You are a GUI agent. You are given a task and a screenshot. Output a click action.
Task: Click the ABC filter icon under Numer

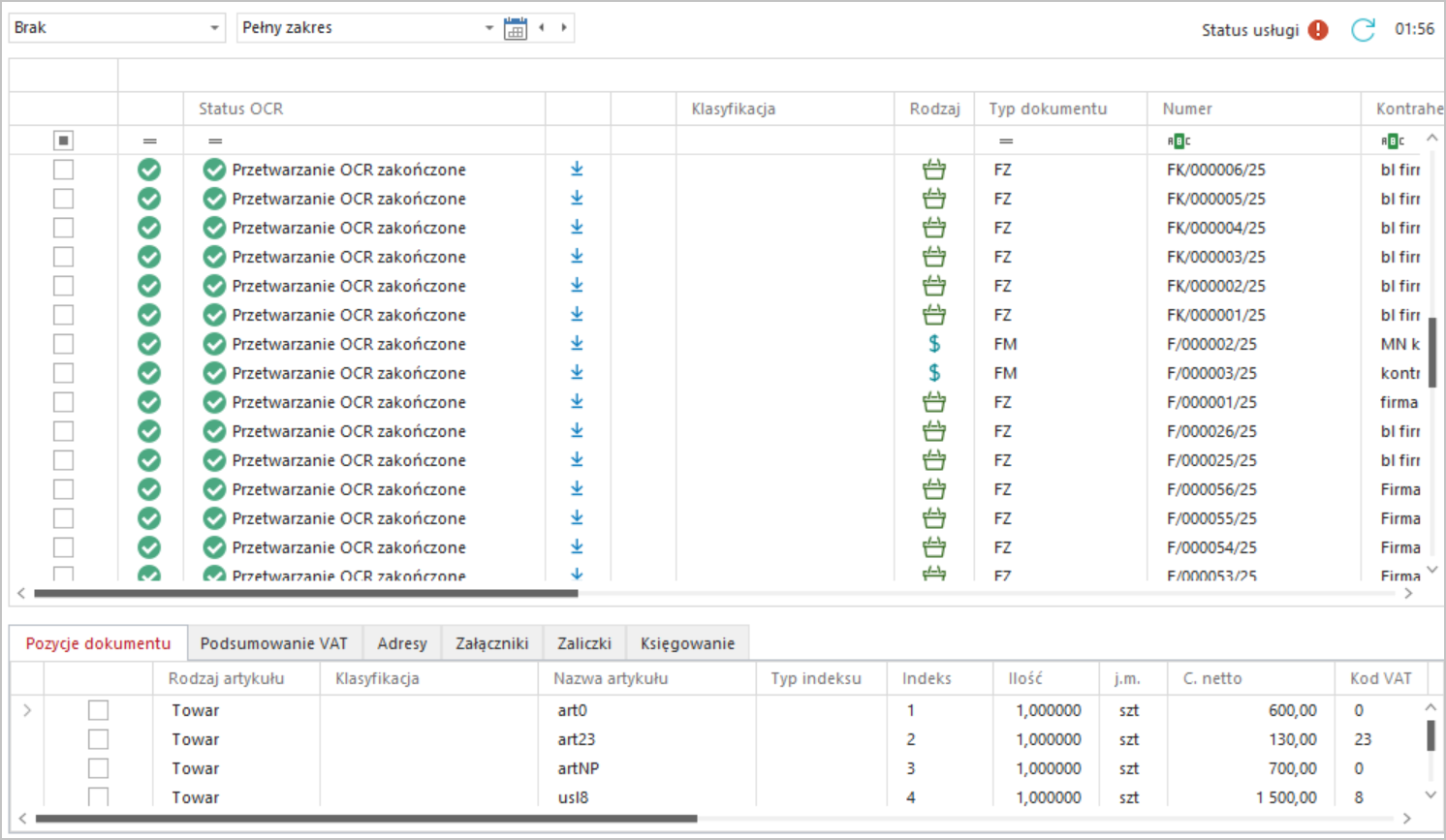[1179, 141]
